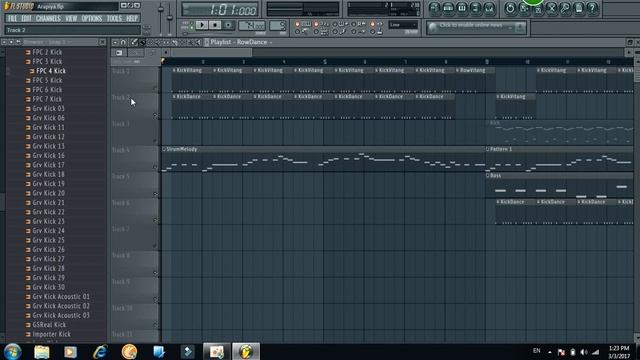This screenshot has width=640, height=360.
Task: Open the HELP menu
Action: point(132,18)
